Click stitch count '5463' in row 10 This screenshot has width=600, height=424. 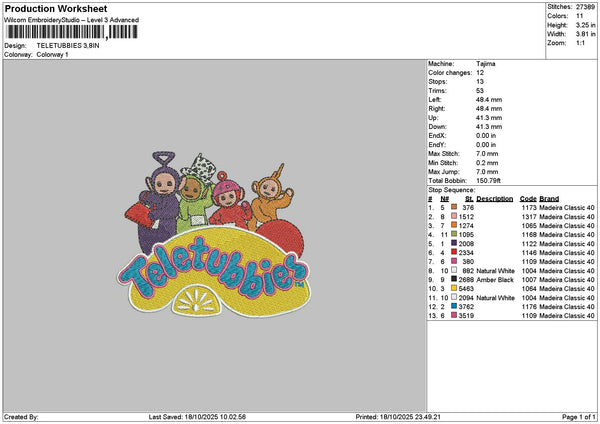[466, 289]
